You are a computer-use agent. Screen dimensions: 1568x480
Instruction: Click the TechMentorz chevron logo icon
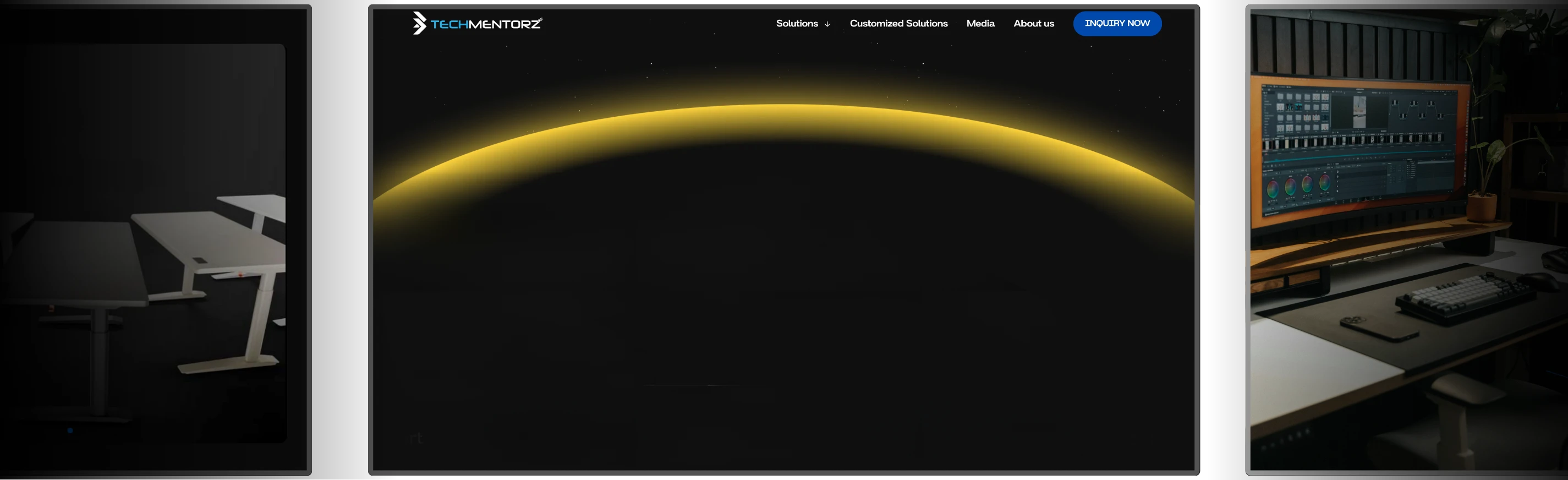coord(419,23)
